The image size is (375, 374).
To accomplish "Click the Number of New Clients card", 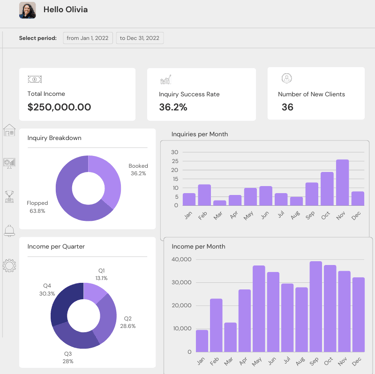I will point(316,94).
